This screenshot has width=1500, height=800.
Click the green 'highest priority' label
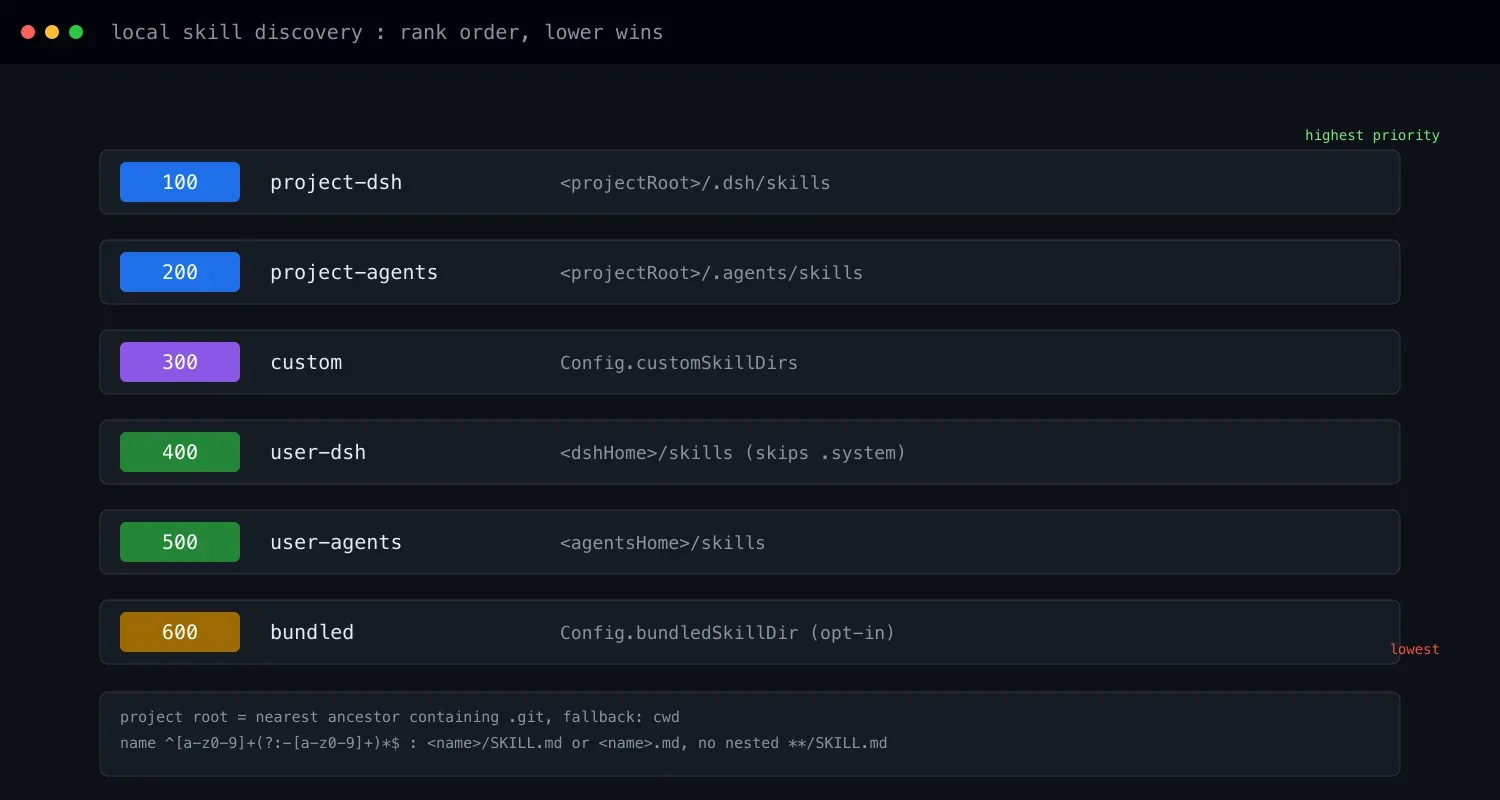point(1372,135)
